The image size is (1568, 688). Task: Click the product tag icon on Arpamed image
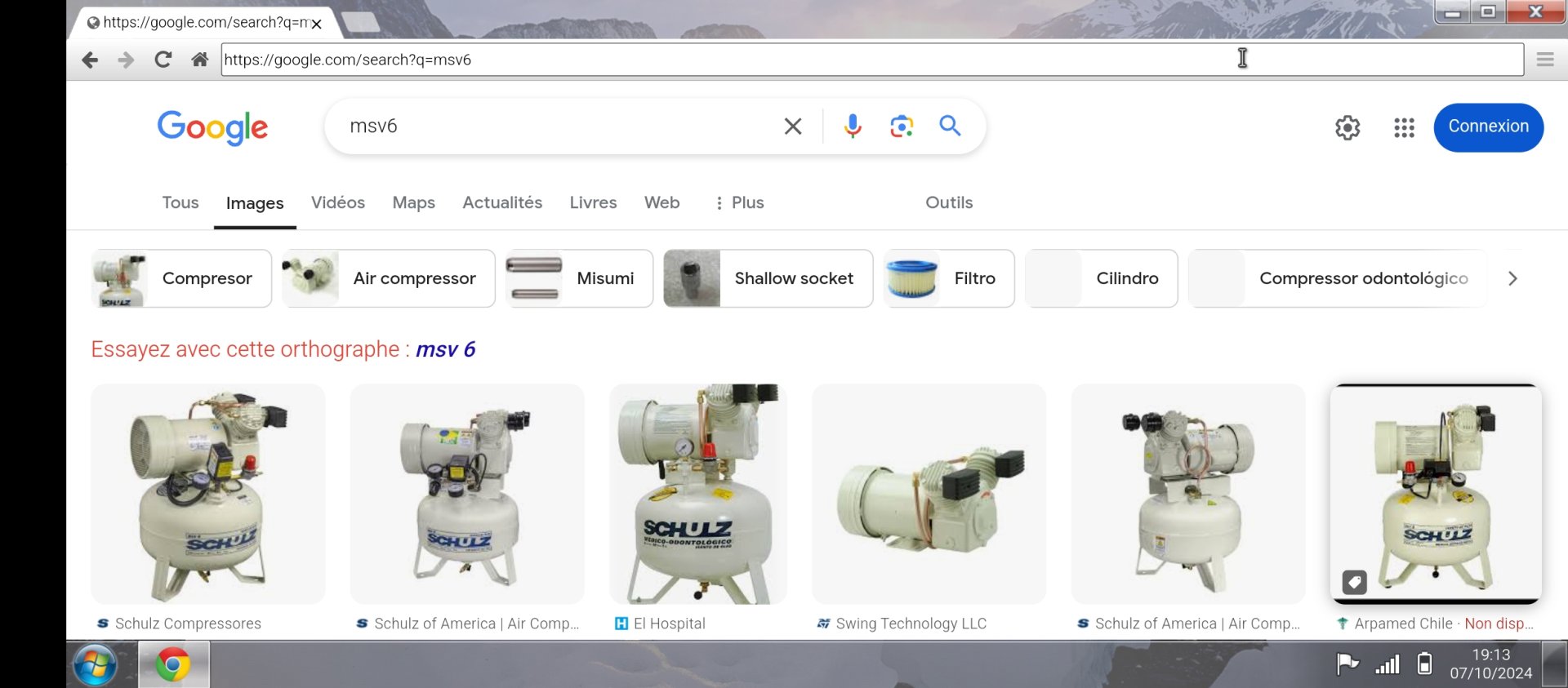1354,582
